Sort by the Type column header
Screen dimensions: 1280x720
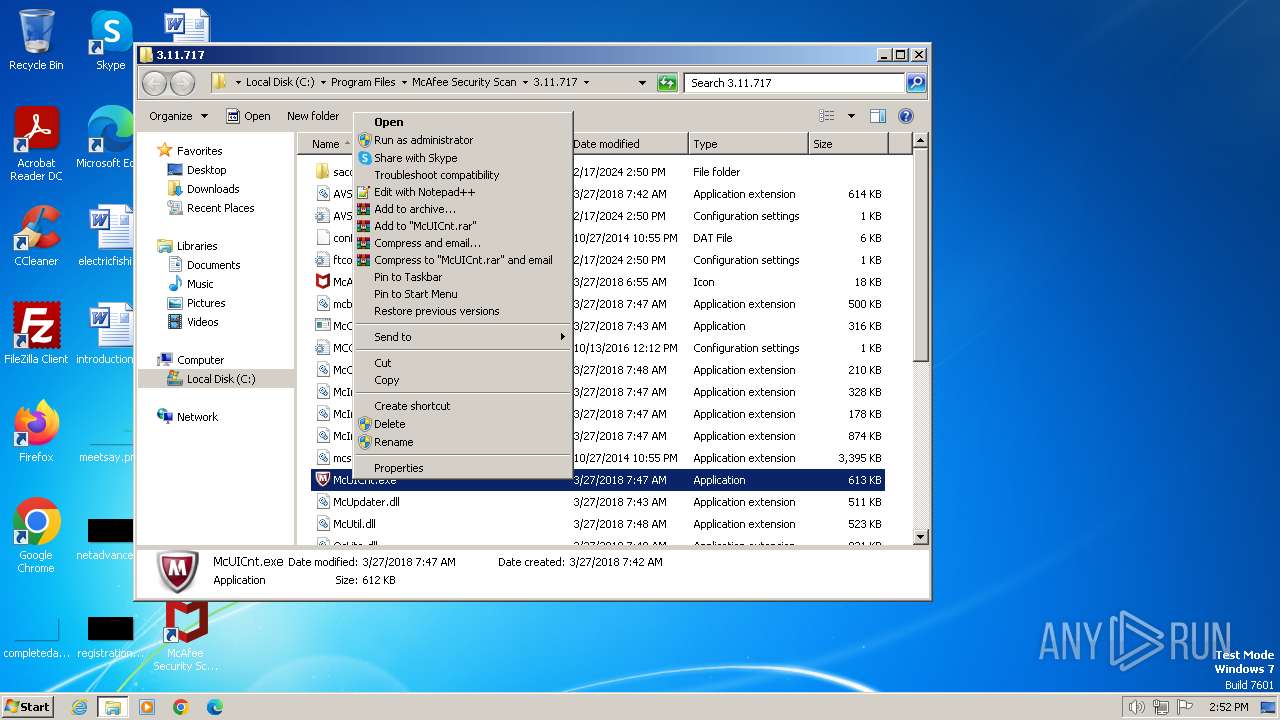(x=748, y=144)
